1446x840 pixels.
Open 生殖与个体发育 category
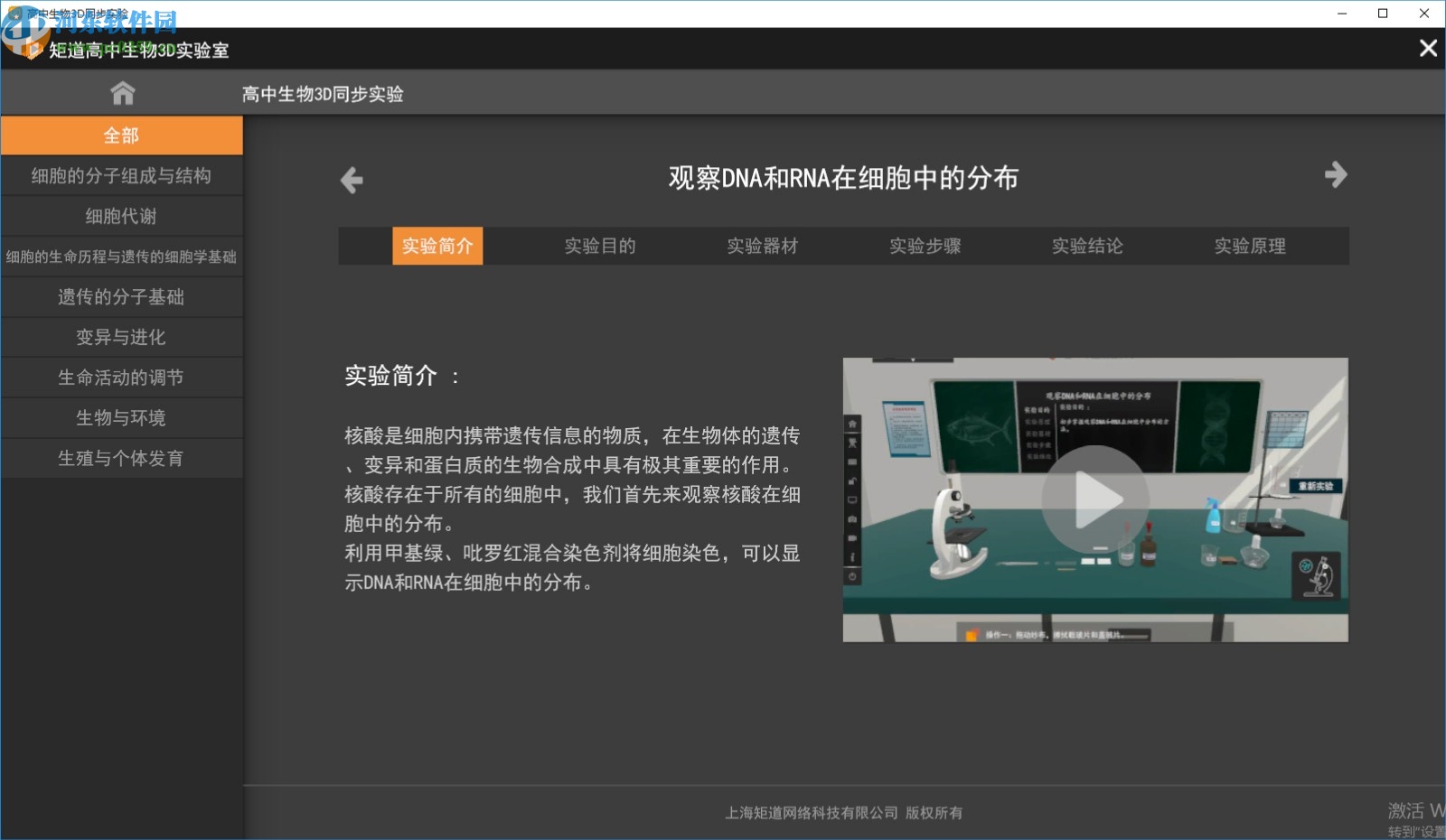[x=121, y=458]
